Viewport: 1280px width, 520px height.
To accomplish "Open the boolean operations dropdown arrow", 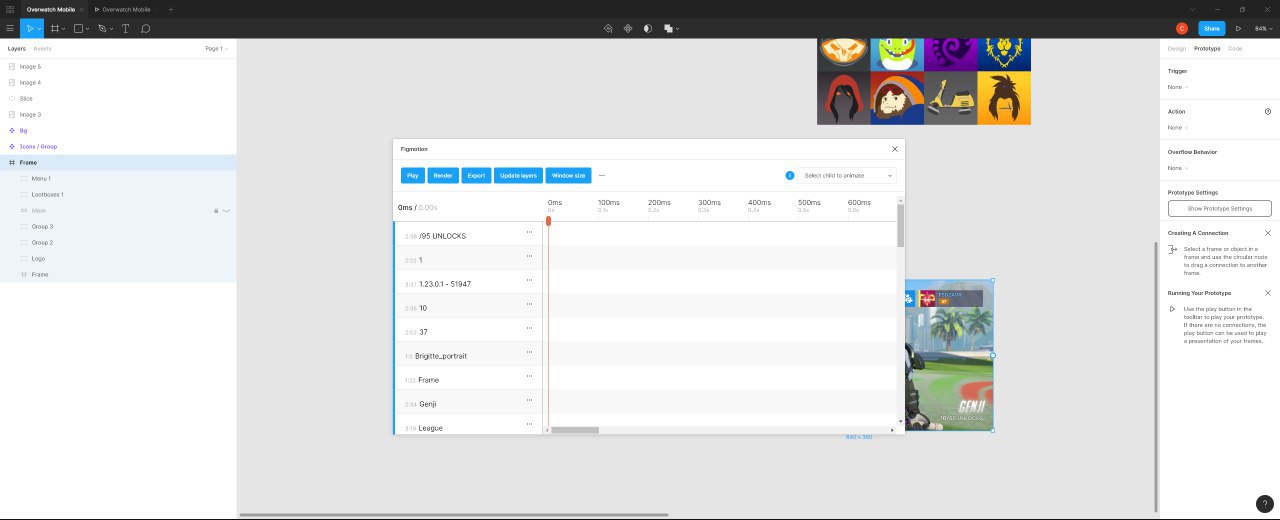I will [678, 29].
